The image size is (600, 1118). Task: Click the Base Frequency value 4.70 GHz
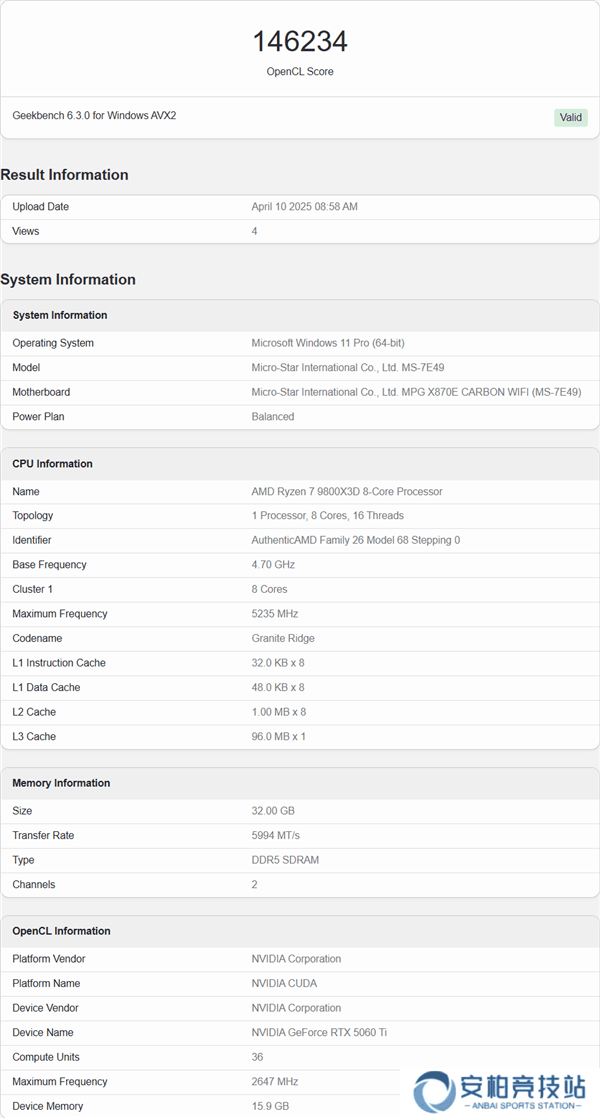pos(273,565)
